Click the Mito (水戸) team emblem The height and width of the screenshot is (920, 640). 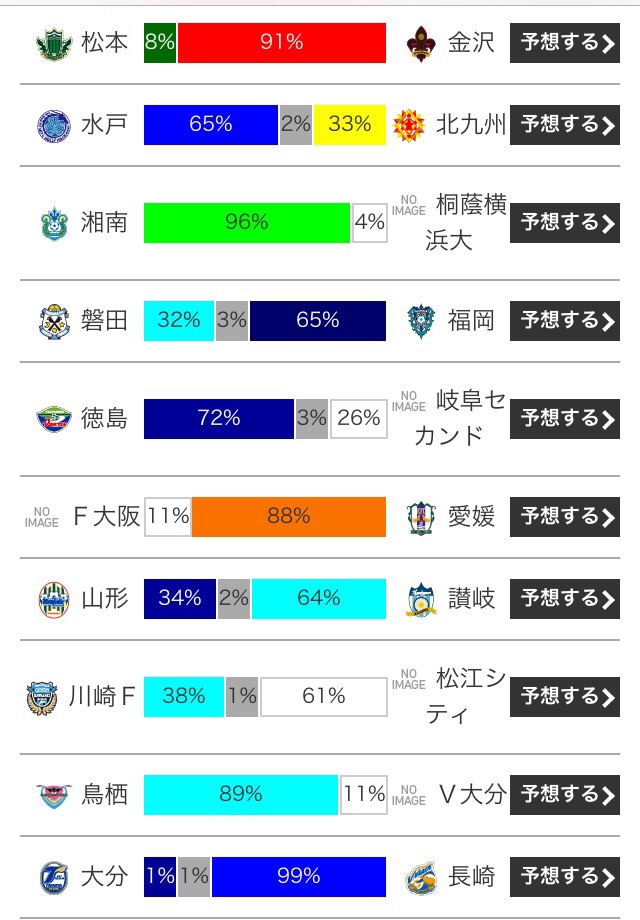(53, 126)
